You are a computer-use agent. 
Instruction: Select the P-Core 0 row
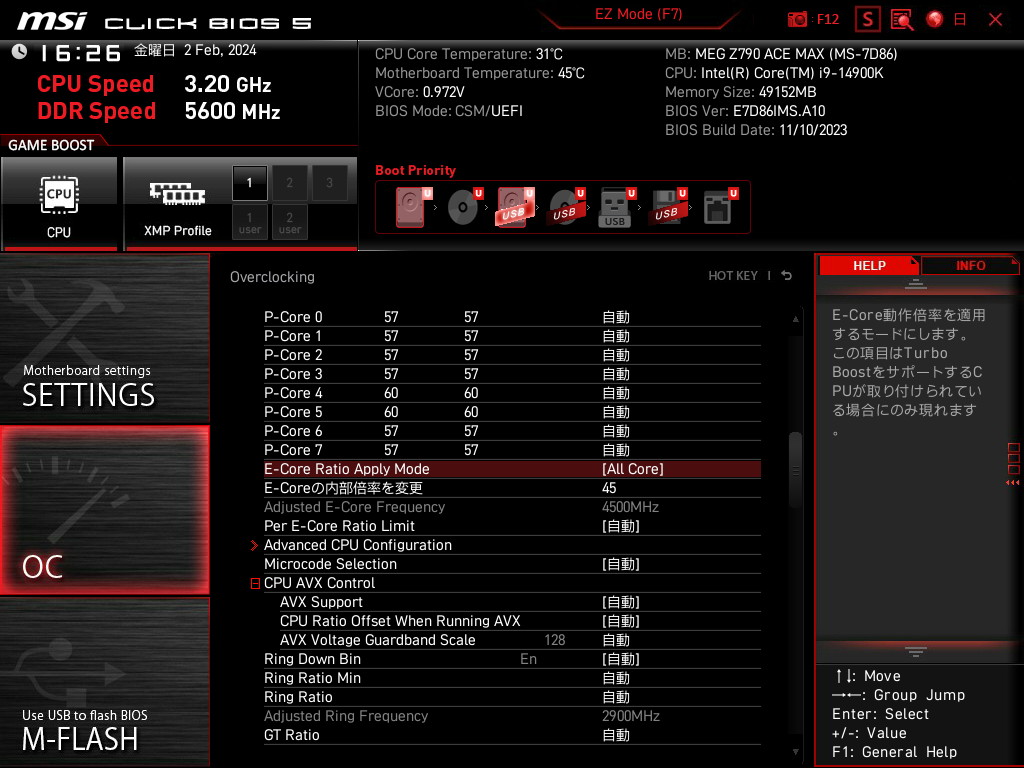[x=512, y=317]
